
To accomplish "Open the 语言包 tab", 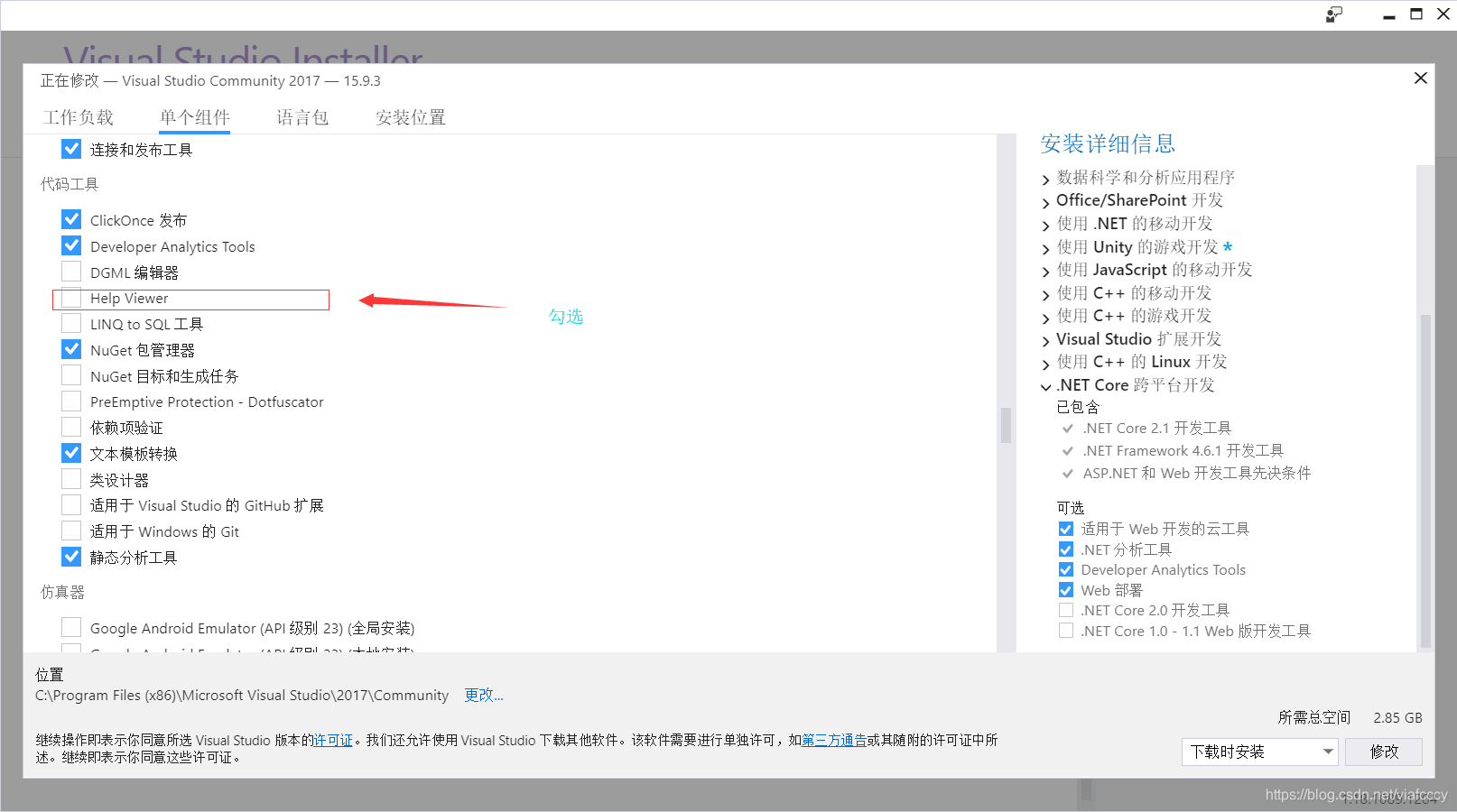I will 302,117.
